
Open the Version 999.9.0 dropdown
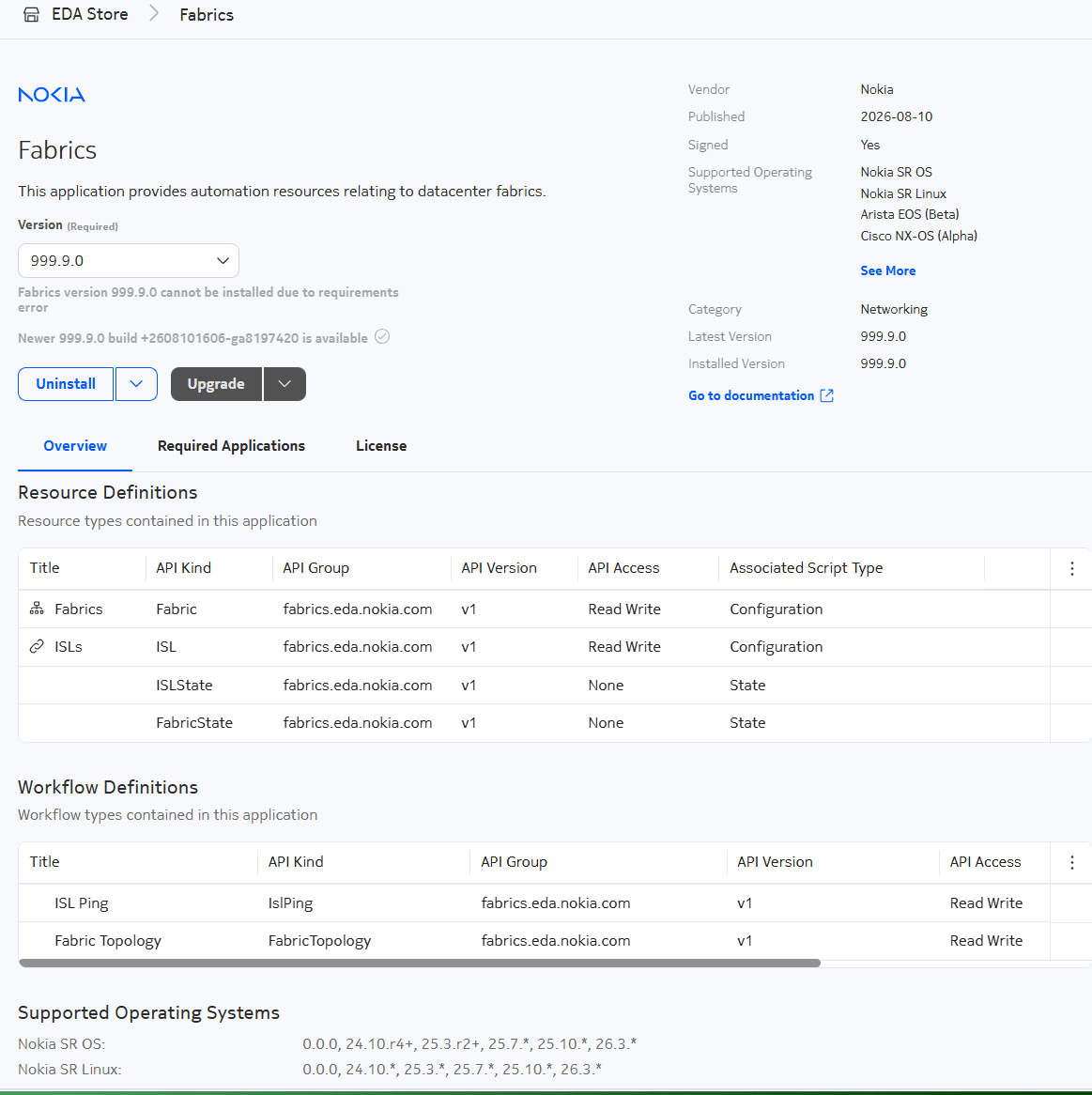pyautogui.click(x=129, y=260)
